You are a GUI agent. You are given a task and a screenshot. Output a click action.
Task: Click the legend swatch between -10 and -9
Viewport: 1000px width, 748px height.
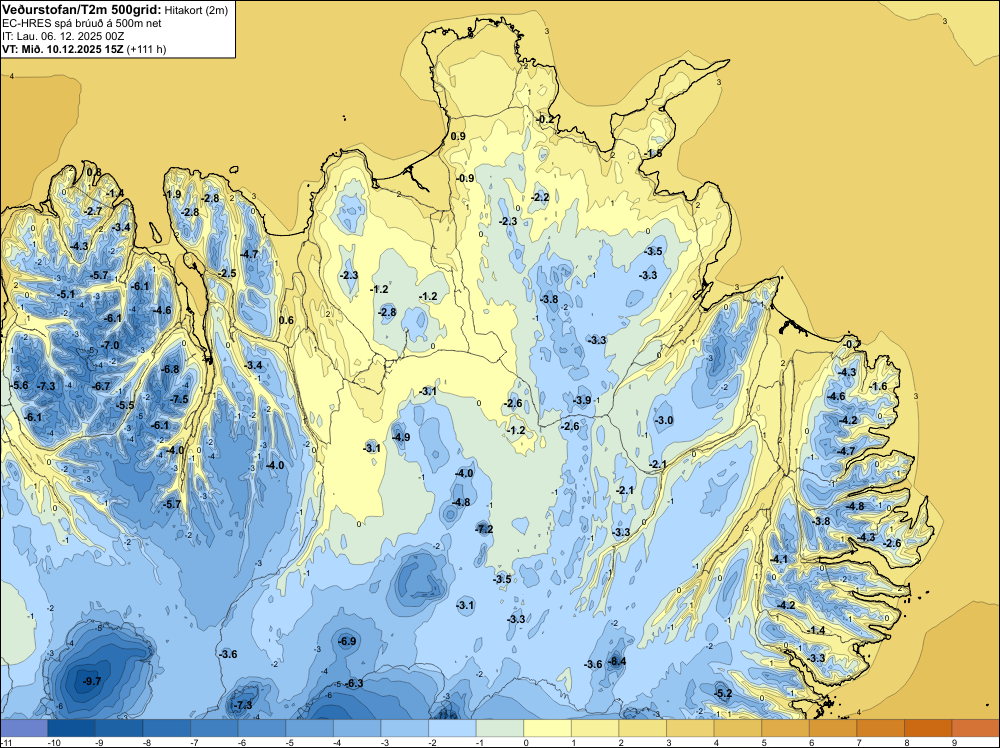click(71, 728)
